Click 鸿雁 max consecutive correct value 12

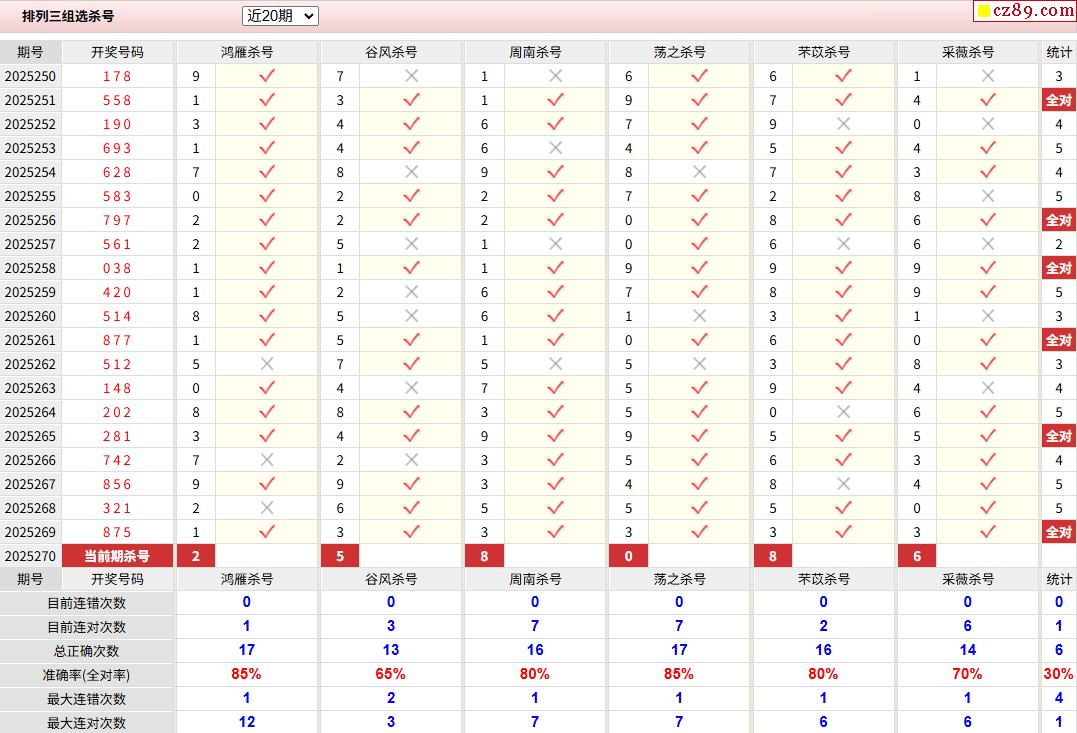(x=247, y=722)
